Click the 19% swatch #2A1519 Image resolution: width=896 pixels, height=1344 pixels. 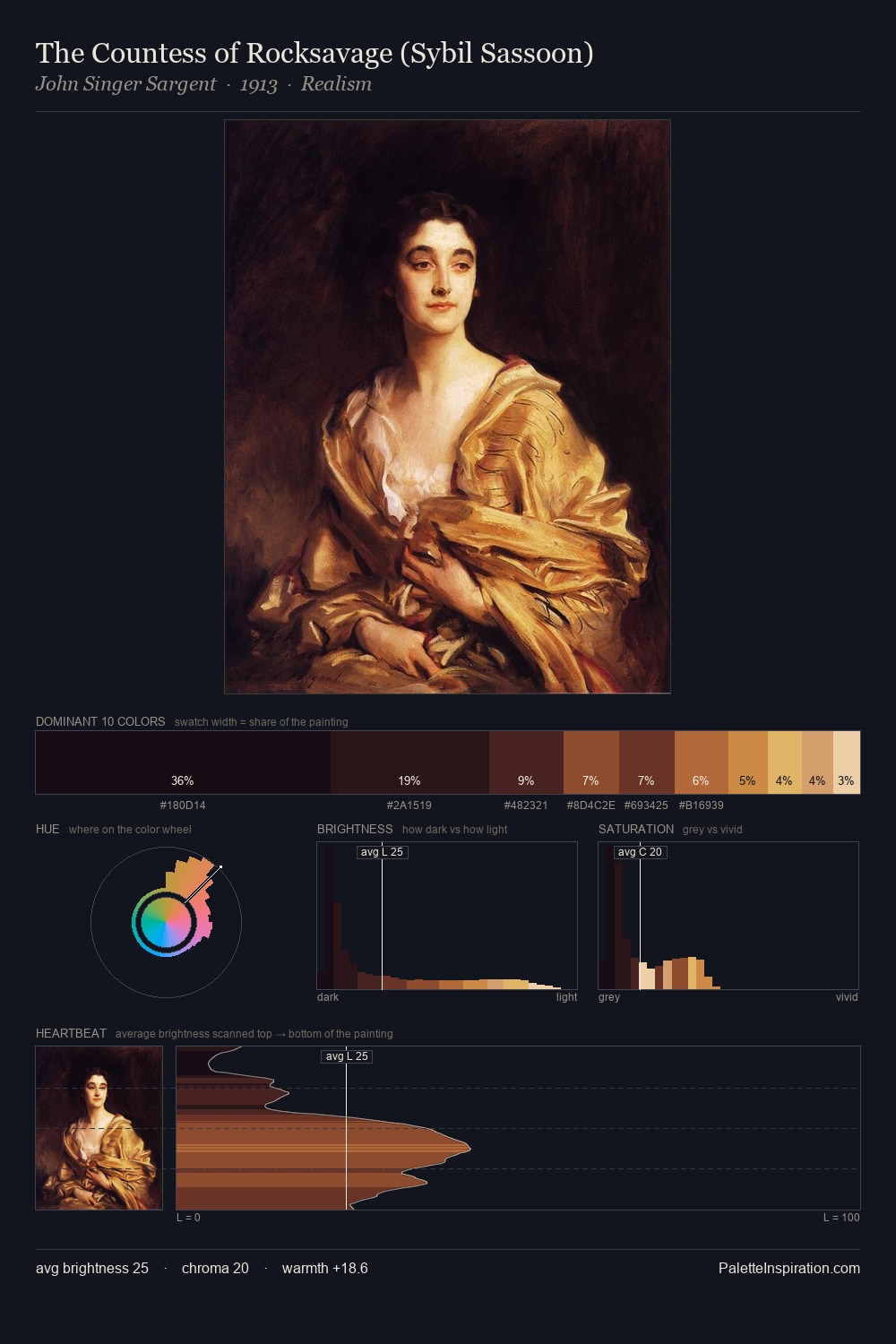409,762
